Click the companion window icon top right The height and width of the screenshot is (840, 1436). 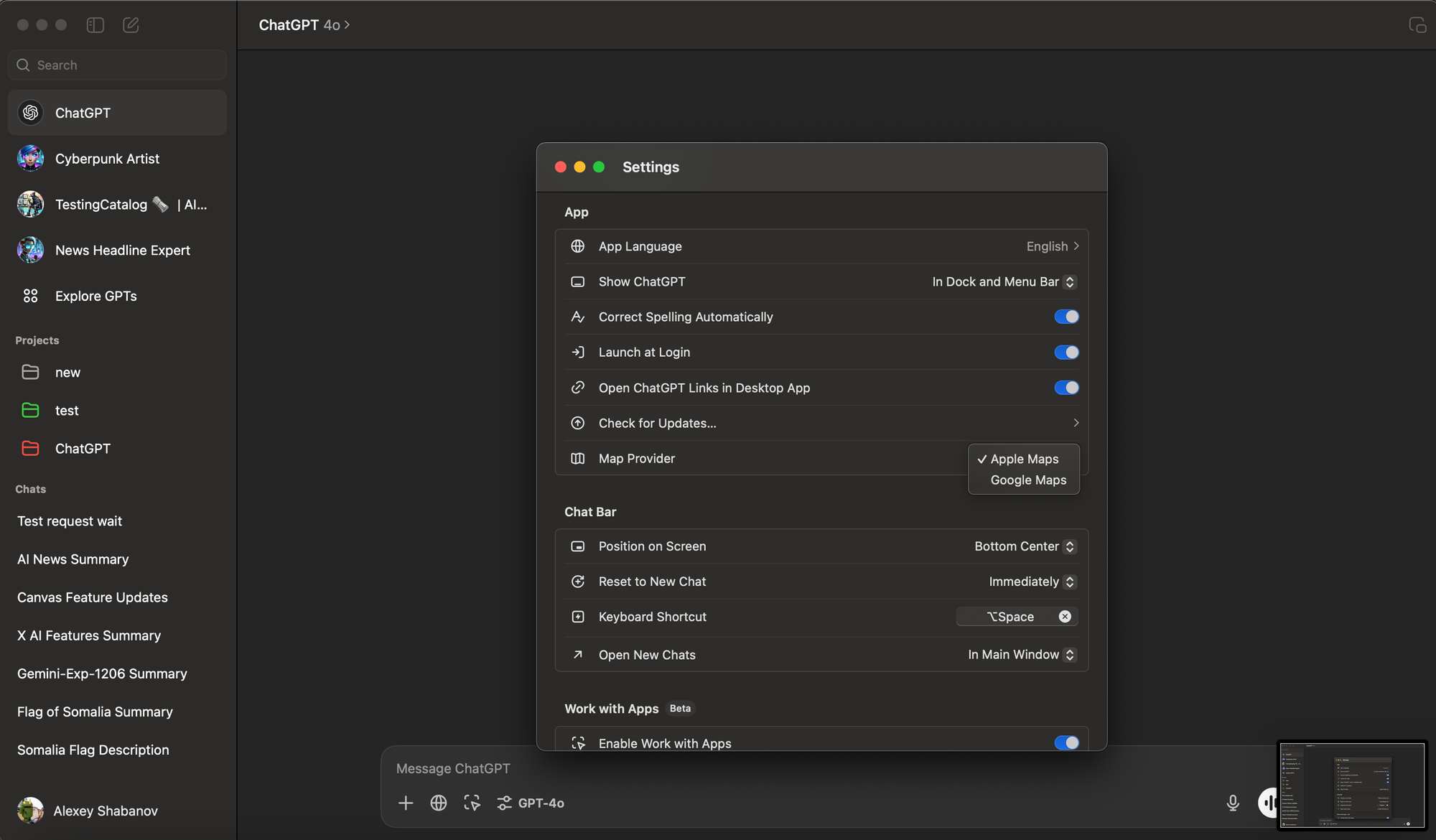point(1417,25)
